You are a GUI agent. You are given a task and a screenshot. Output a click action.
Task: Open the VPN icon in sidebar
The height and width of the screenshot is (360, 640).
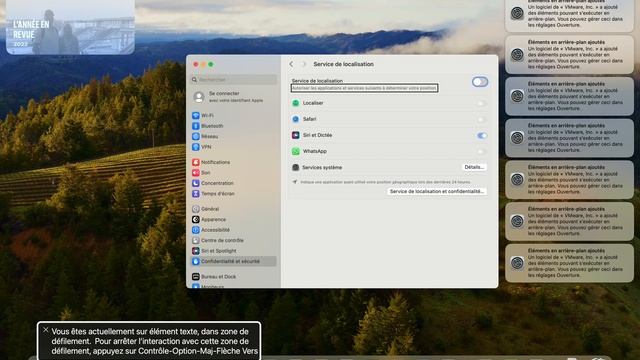click(196, 147)
